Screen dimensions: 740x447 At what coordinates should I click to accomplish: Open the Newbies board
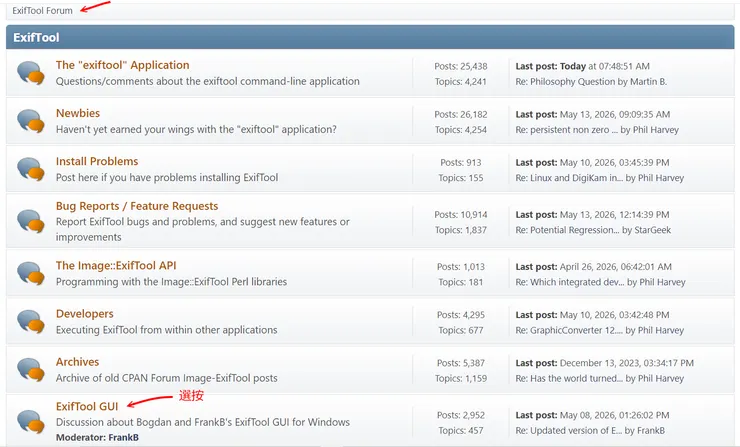pyautogui.click(x=78, y=113)
